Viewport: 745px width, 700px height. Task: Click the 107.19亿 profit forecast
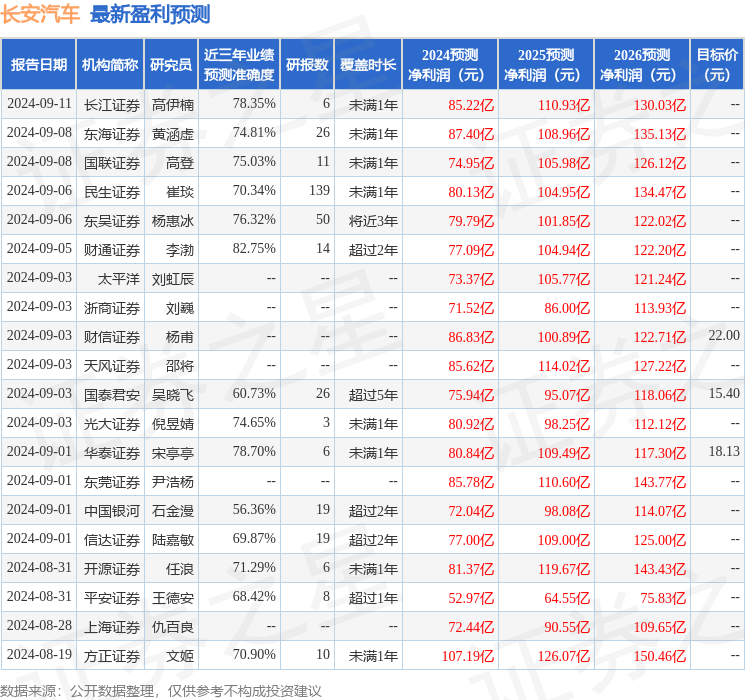(468, 656)
